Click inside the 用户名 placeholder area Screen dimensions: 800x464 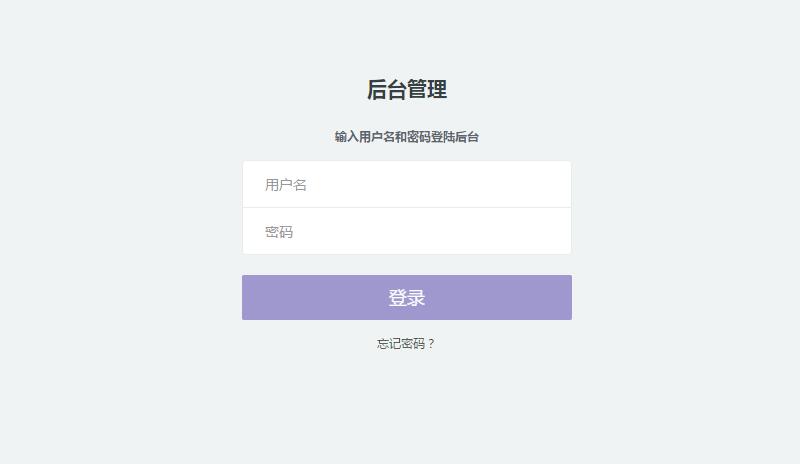pos(287,185)
